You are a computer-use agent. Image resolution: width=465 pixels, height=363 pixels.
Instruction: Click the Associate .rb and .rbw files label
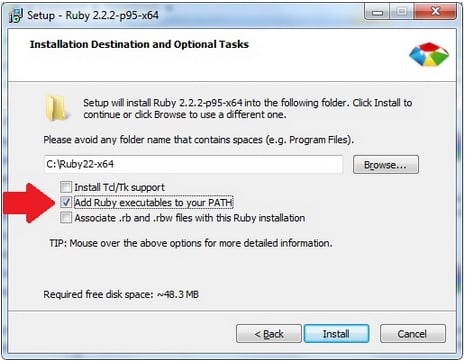pos(190,218)
